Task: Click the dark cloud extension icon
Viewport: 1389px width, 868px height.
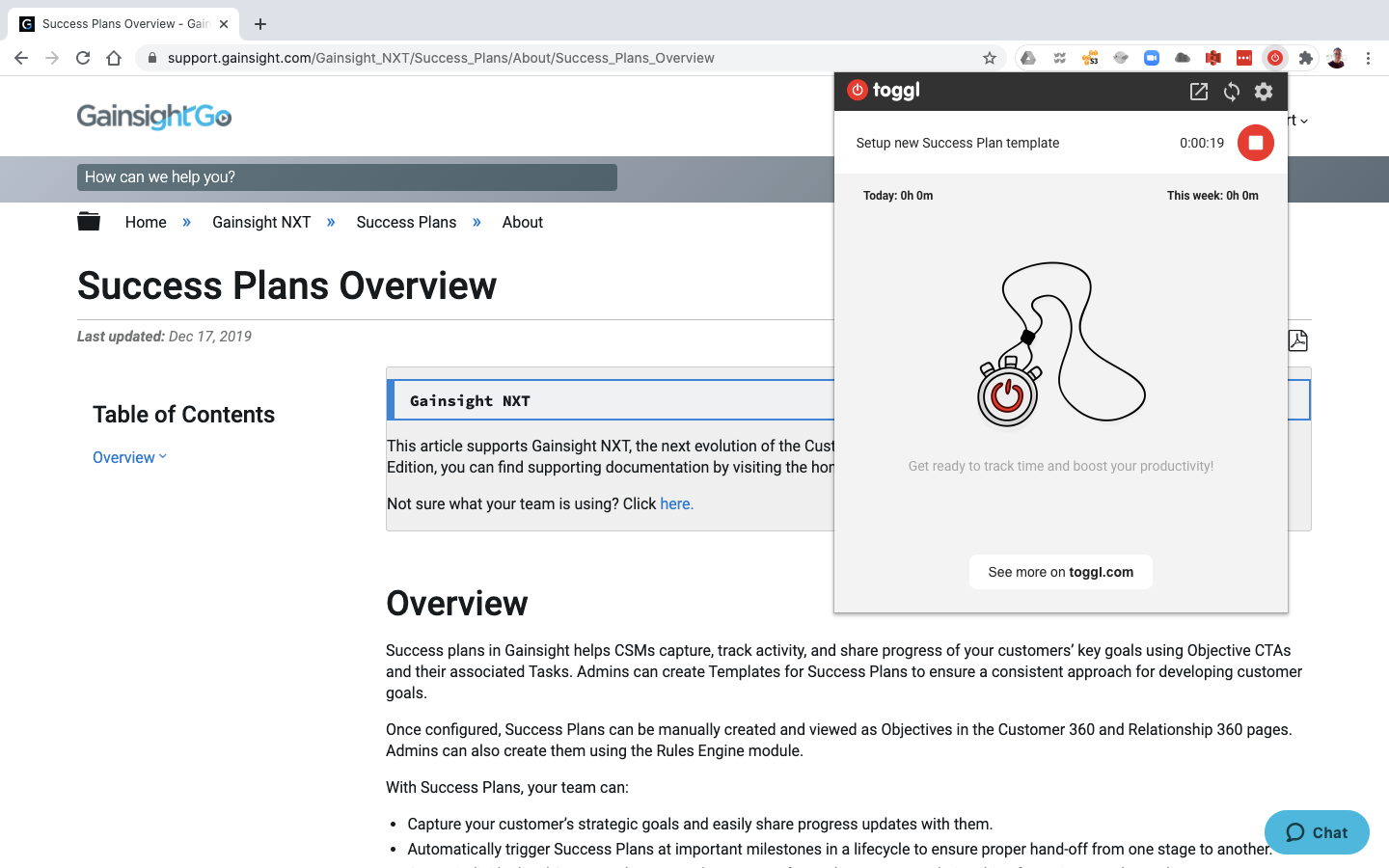Action: pyautogui.click(x=1183, y=58)
